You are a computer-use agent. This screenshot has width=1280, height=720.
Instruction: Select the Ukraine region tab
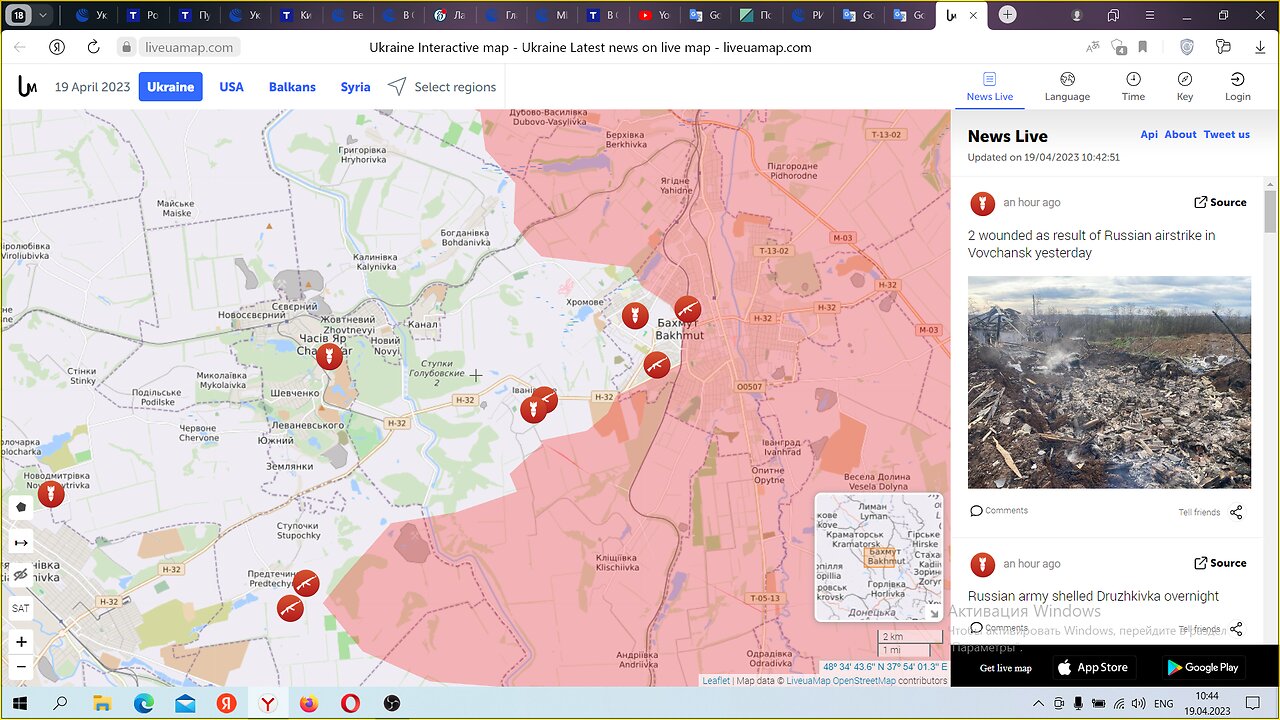[171, 87]
